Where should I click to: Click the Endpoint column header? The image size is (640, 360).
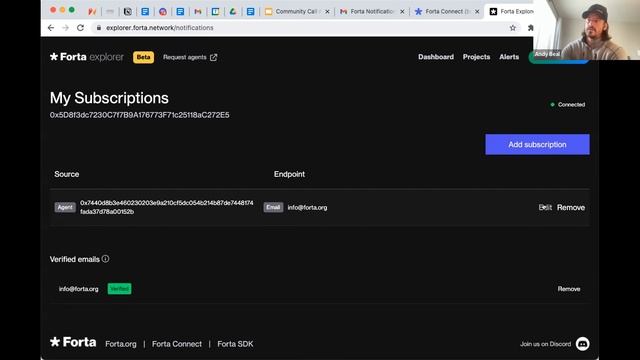[x=289, y=174]
